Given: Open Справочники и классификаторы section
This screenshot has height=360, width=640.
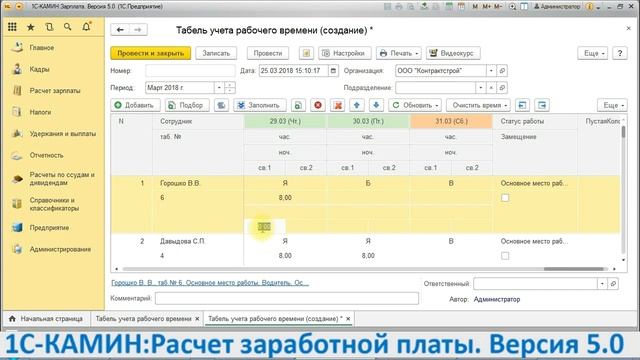Looking at the screenshot, I should pyautogui.click(x=53, y=204).
